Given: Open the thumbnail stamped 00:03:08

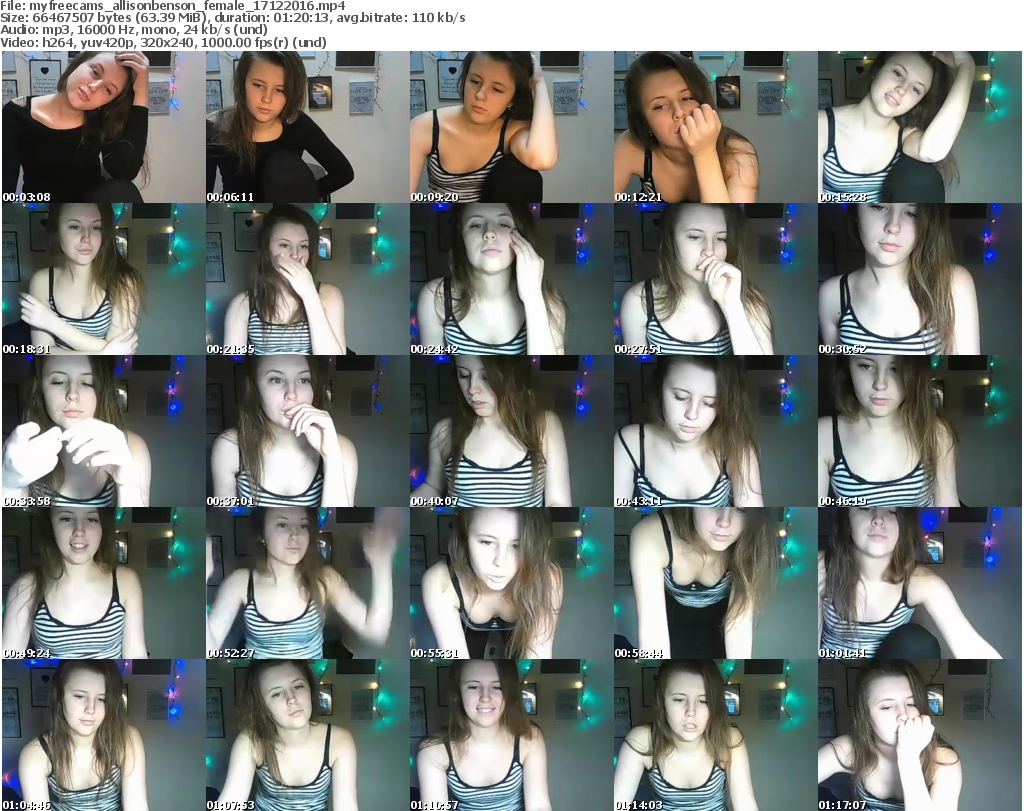Looking at the screenshot, I should [104, 127].
